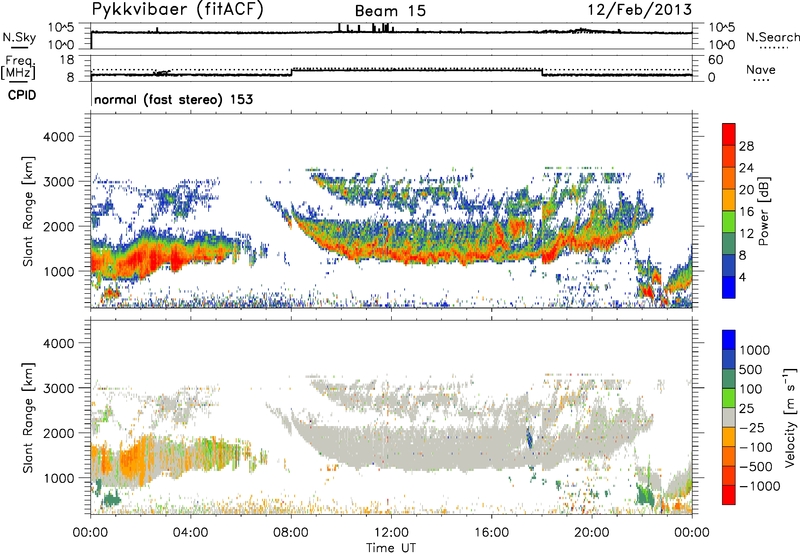Click the Velocity [m s-1] color bar title

tap(790, 417)
